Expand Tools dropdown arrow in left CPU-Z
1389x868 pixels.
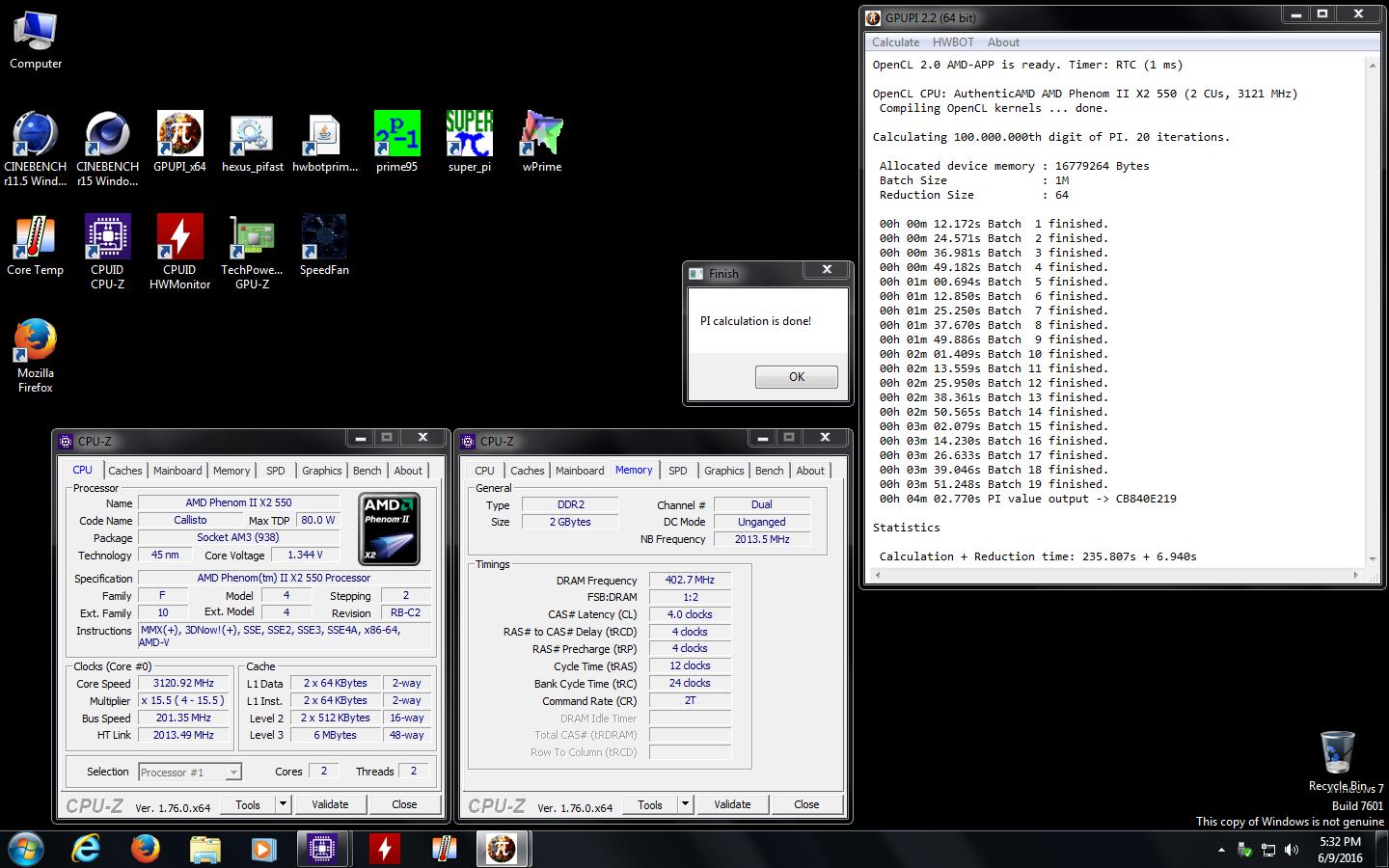point(283,804)
